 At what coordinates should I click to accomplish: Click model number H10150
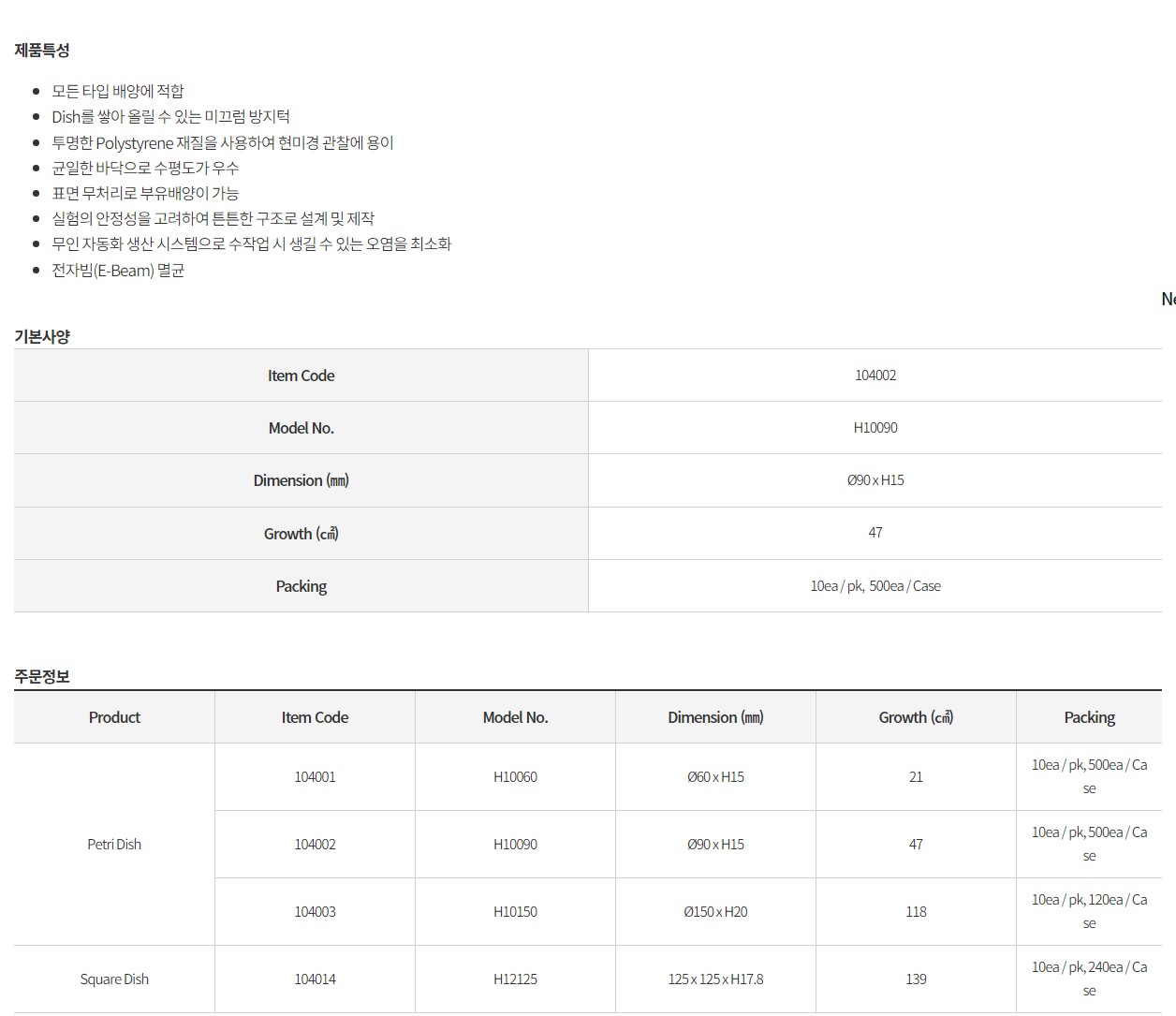[515, 912]
